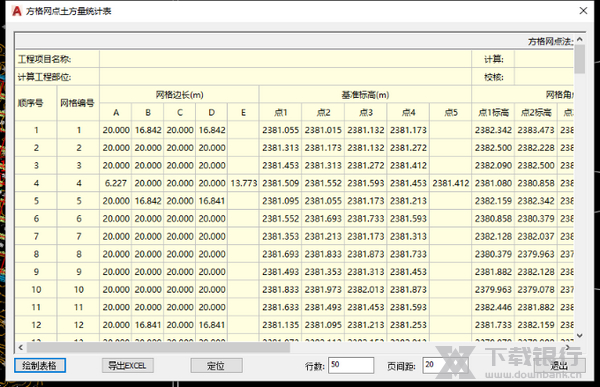600x387 pixels.
Task: Click the column A header
Action: [116, 113]
